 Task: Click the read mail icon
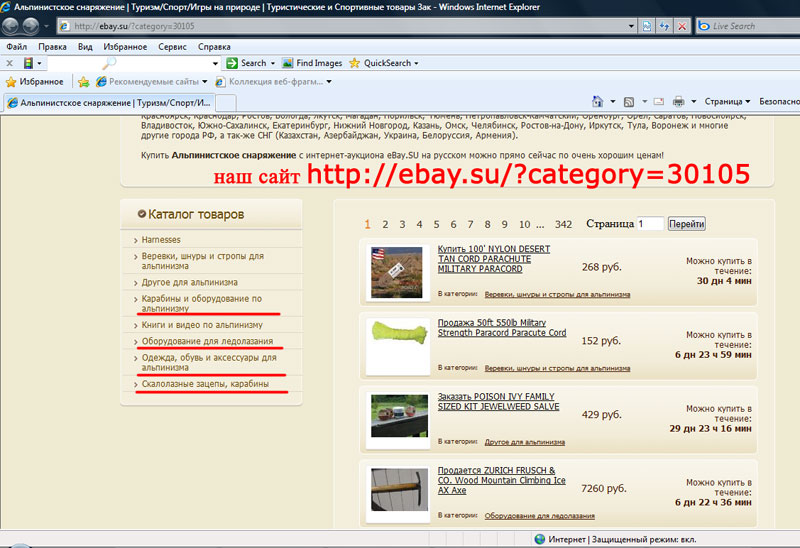(x=659, y=102)
